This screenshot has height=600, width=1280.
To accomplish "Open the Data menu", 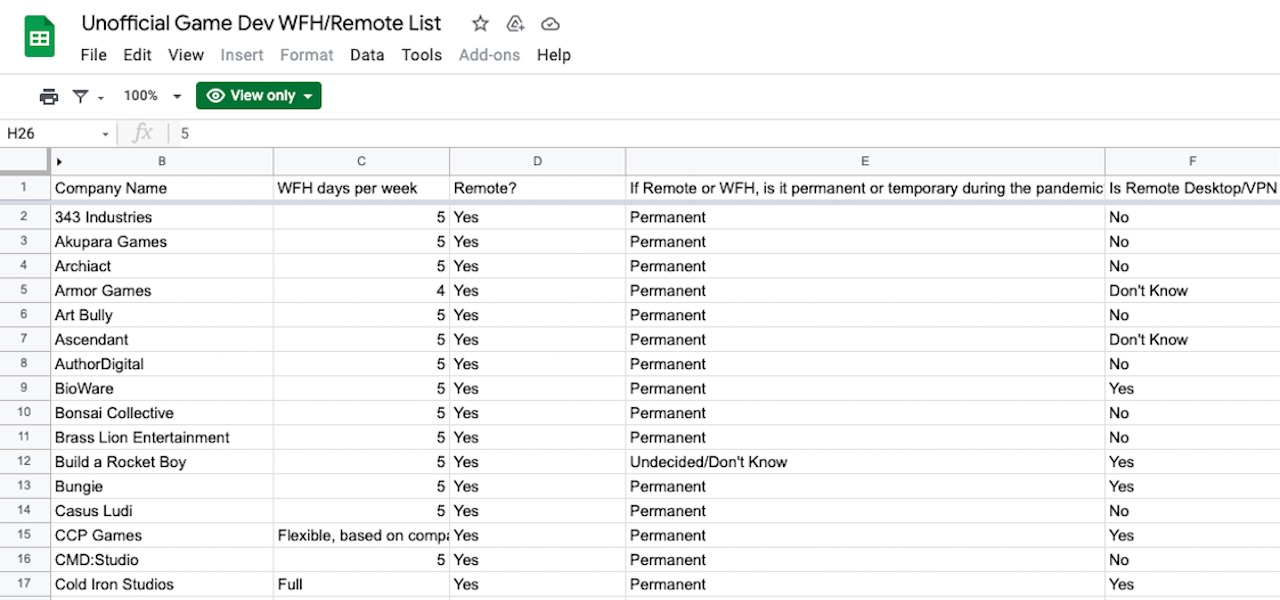I will 367,55.
